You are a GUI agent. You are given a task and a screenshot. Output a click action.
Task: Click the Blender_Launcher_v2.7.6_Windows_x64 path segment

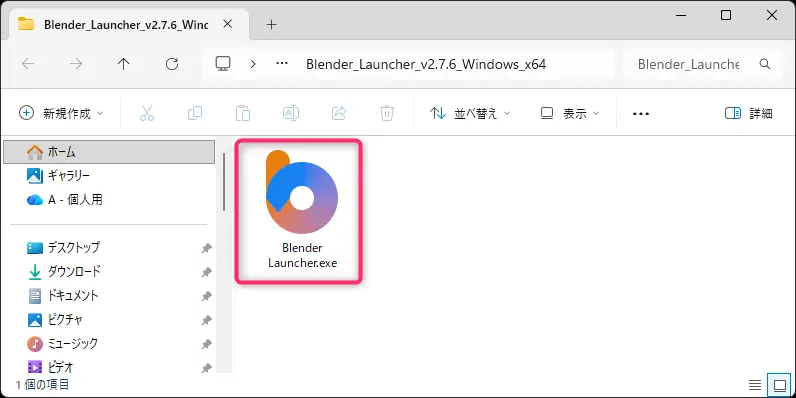pos(426,64)
